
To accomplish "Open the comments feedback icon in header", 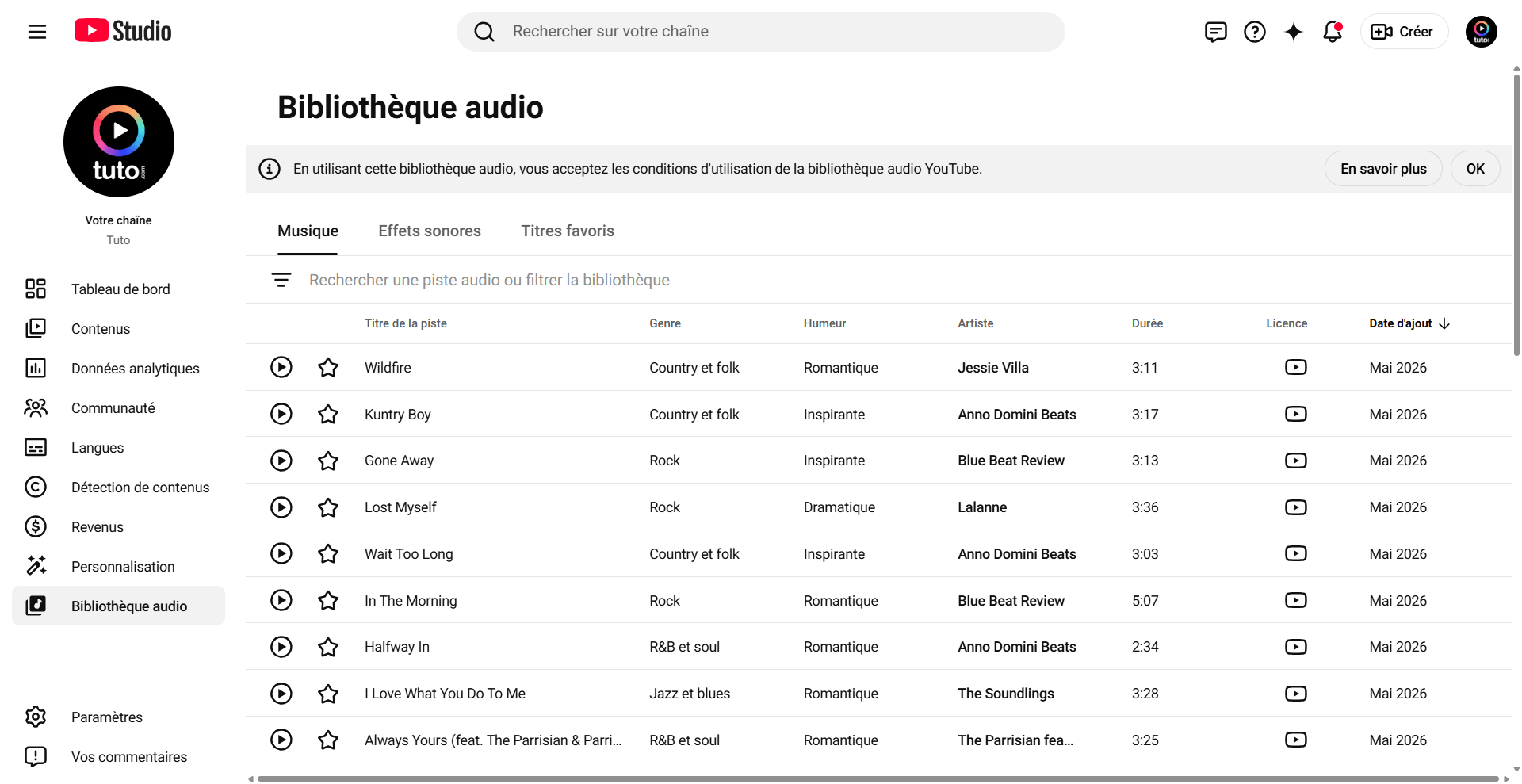I will (1215, 32).
